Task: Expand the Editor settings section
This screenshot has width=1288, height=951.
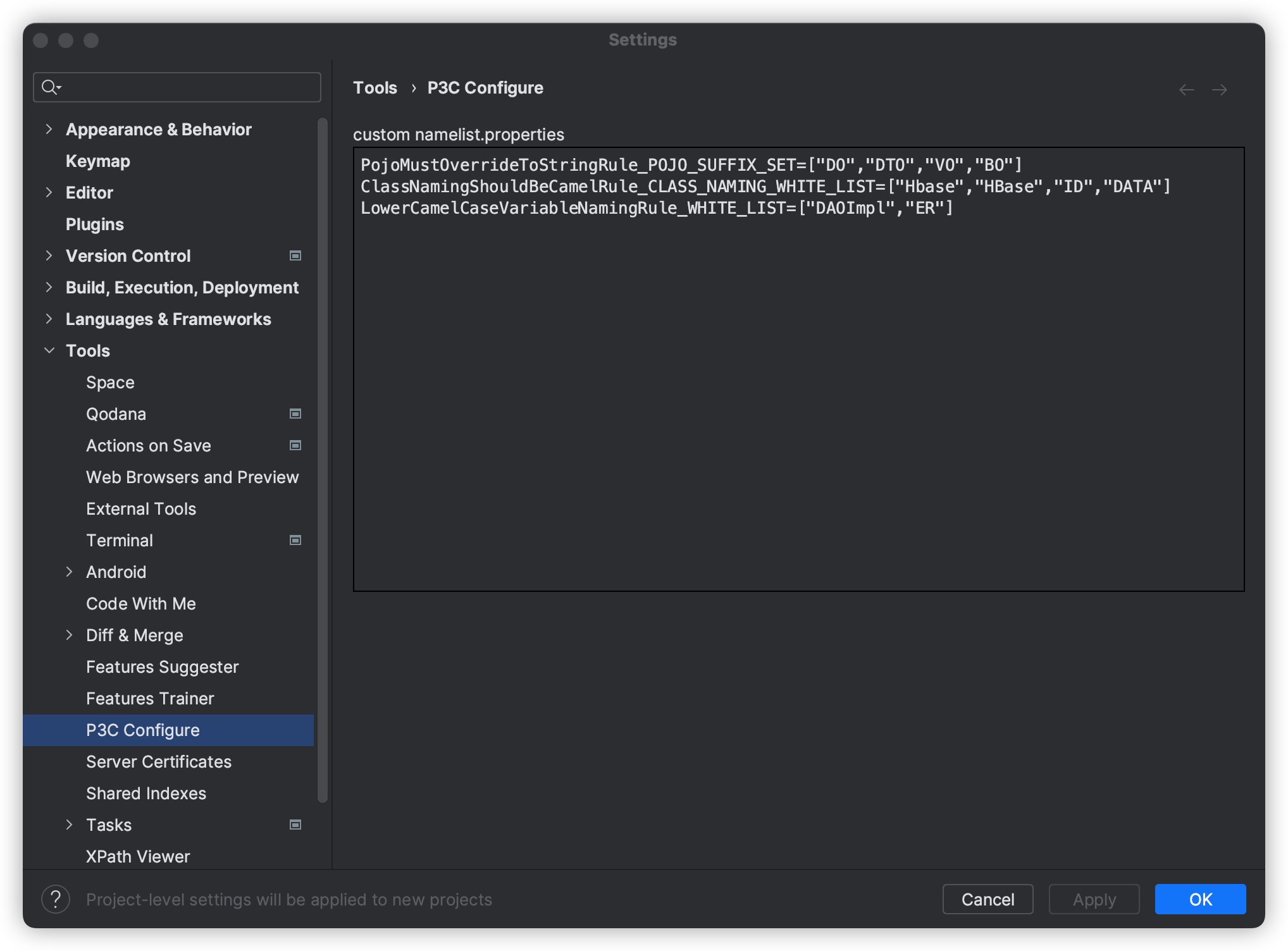Action: pyautogui.click(x=50, y=192)
